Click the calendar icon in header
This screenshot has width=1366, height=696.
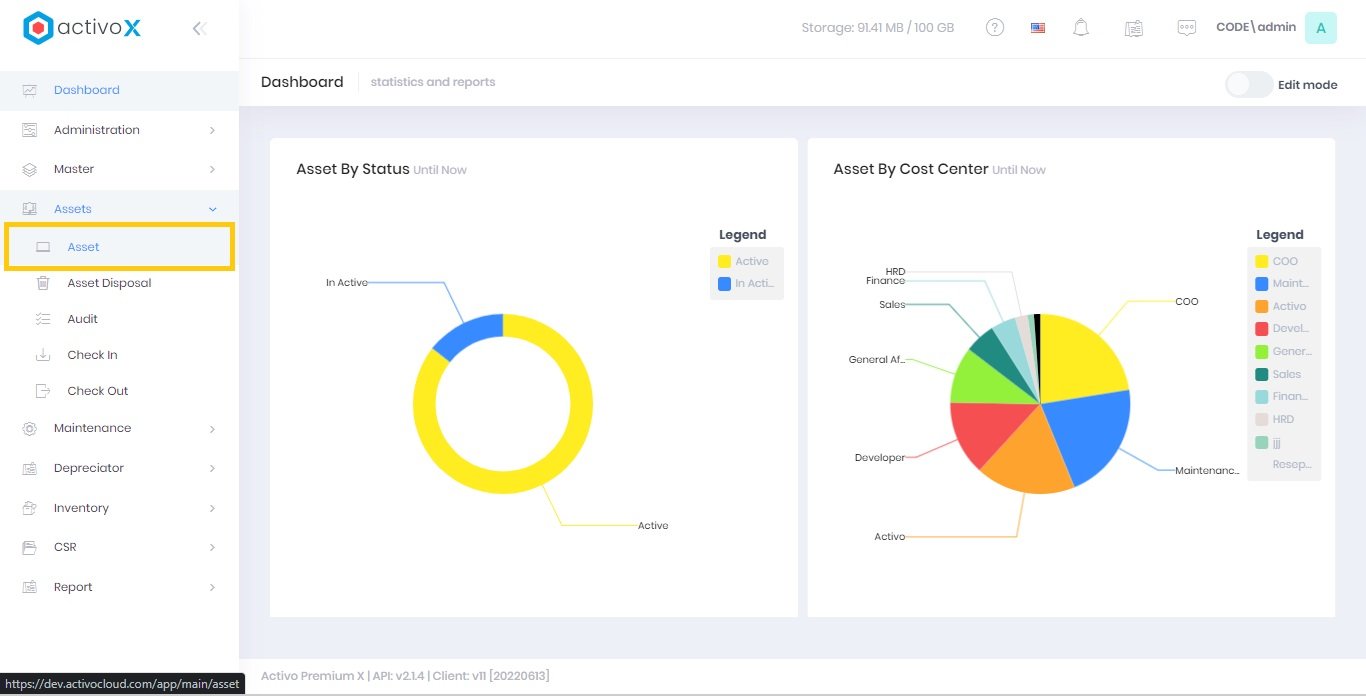1133,28
